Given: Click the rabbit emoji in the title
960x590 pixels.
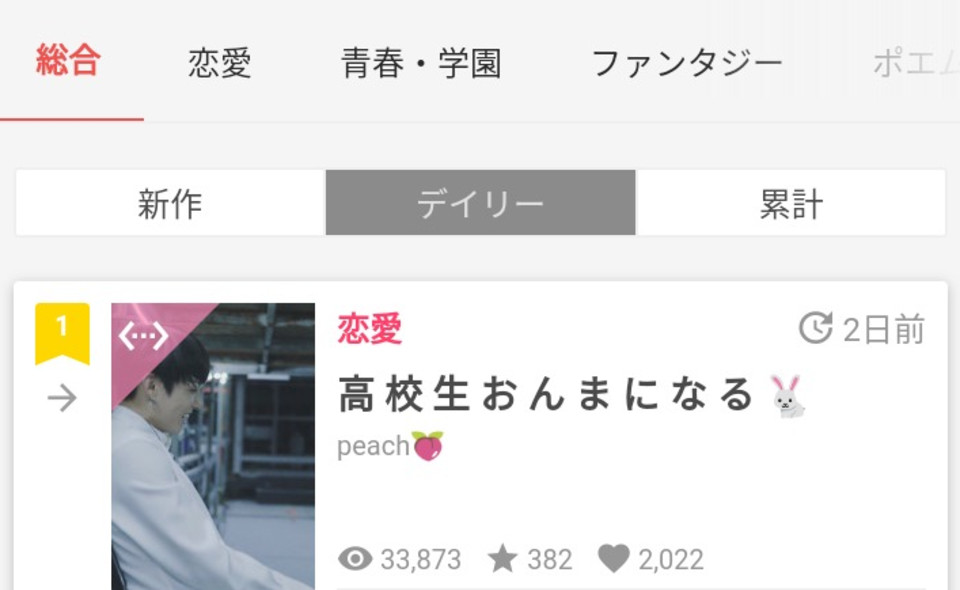Looking at the screenshot, I should coord(787,396).
